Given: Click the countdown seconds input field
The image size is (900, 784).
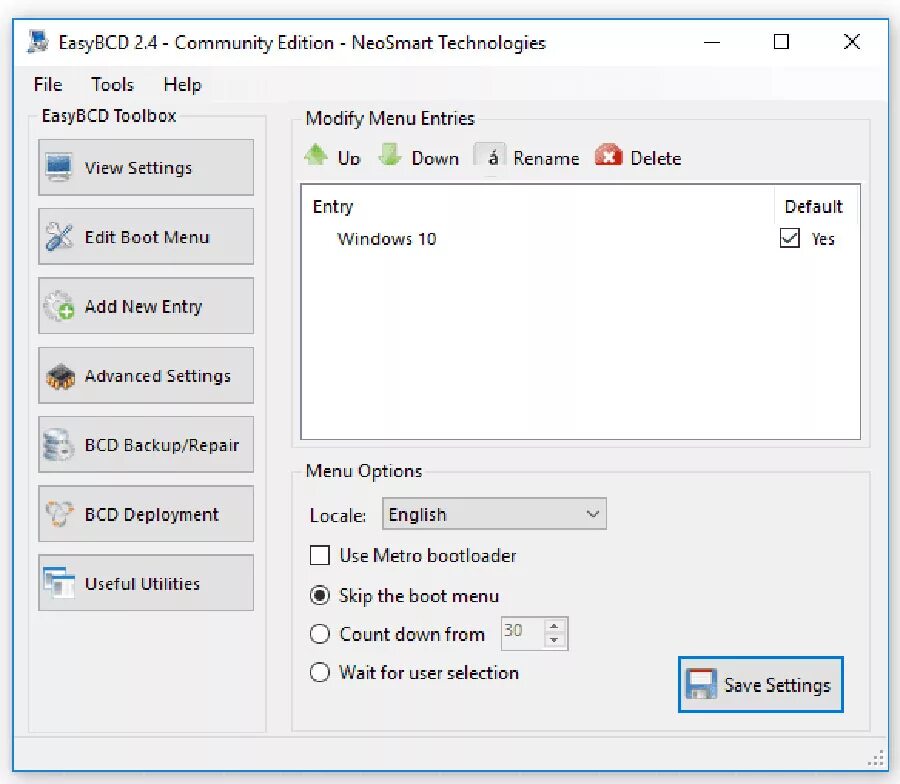Looking at the screenshot, I should point(522,634).
